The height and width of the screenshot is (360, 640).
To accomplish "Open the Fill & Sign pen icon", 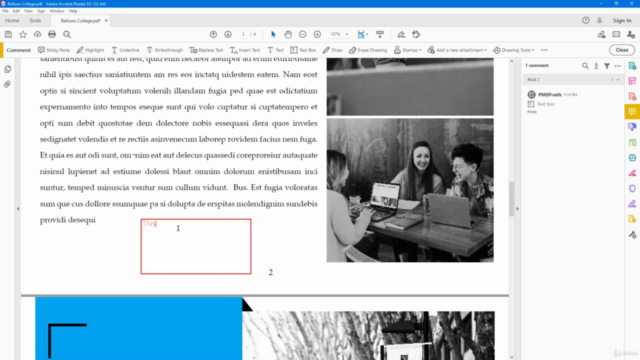I will (x=401, y=35).
